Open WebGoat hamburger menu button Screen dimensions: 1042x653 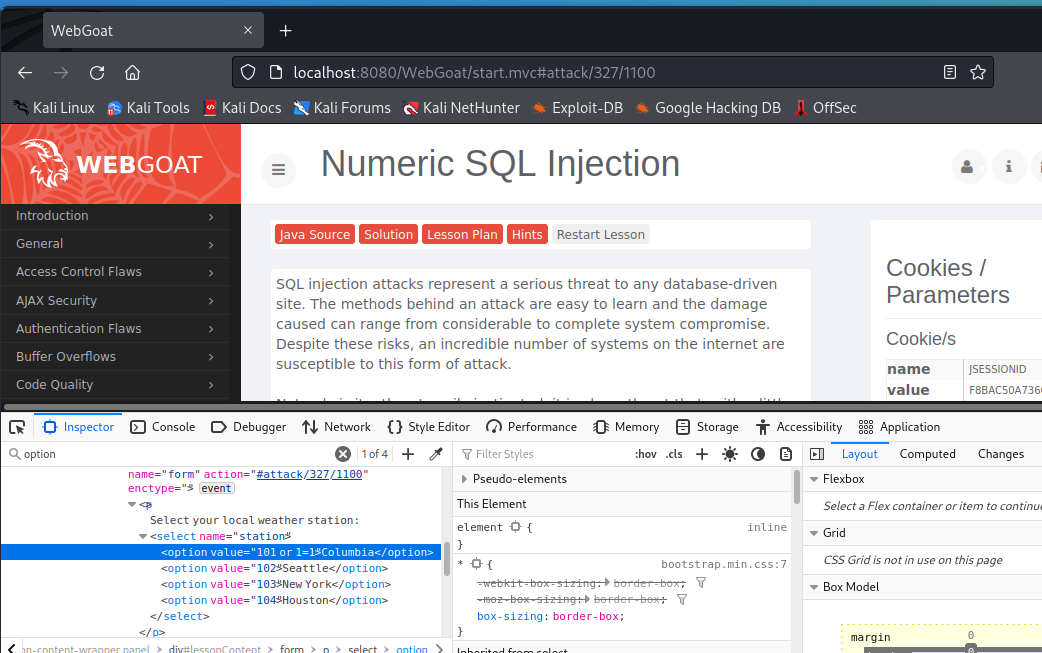(279, 170)
